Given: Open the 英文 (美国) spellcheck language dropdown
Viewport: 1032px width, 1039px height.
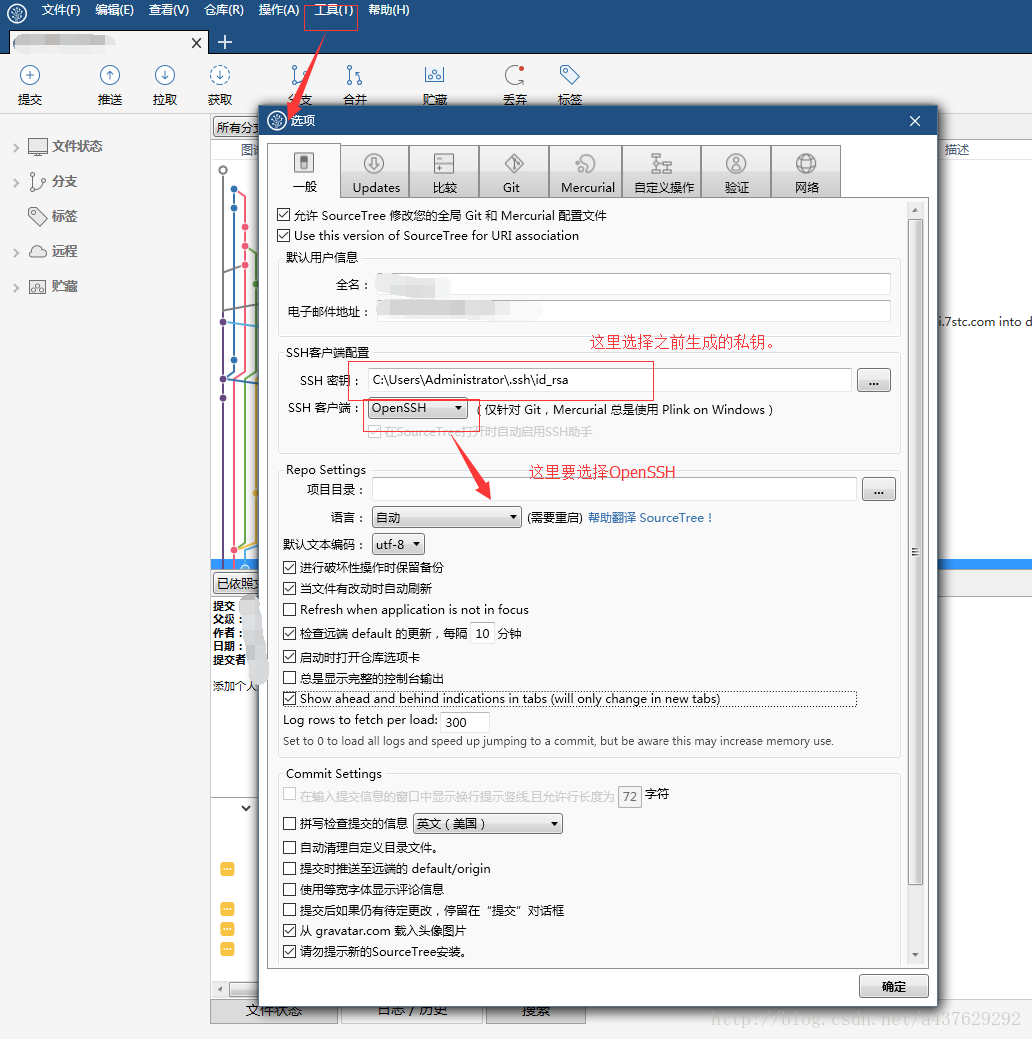Looking at the screenshot, I should coord(487,824).
